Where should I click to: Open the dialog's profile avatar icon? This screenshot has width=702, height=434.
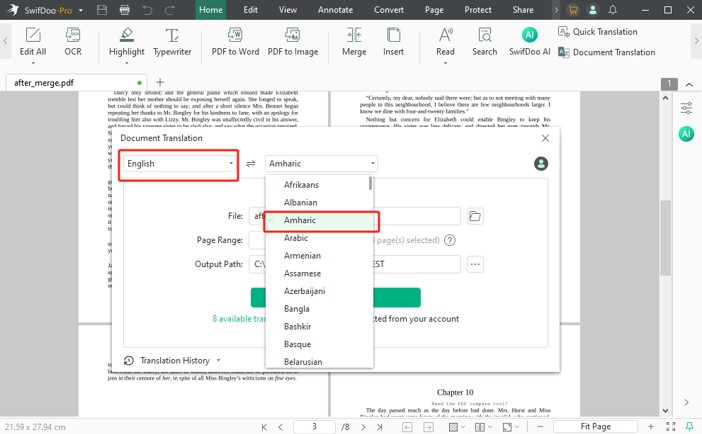pyautogui.click(x=541, y=163)
